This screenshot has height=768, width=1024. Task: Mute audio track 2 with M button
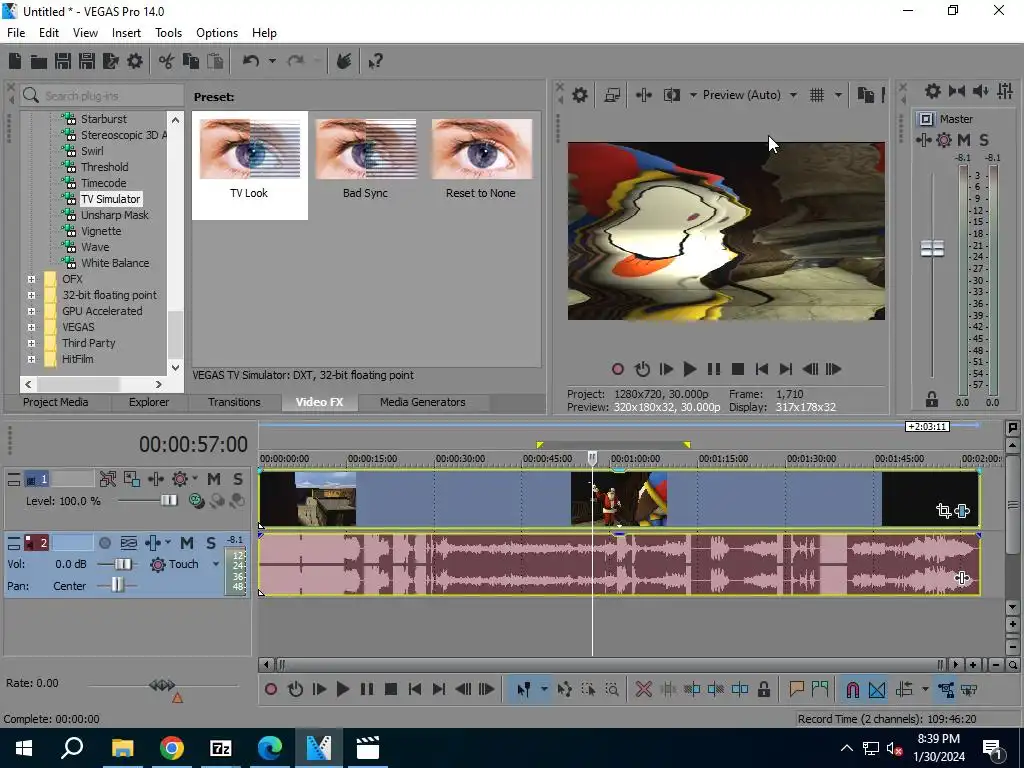click(x=187, y=543)
